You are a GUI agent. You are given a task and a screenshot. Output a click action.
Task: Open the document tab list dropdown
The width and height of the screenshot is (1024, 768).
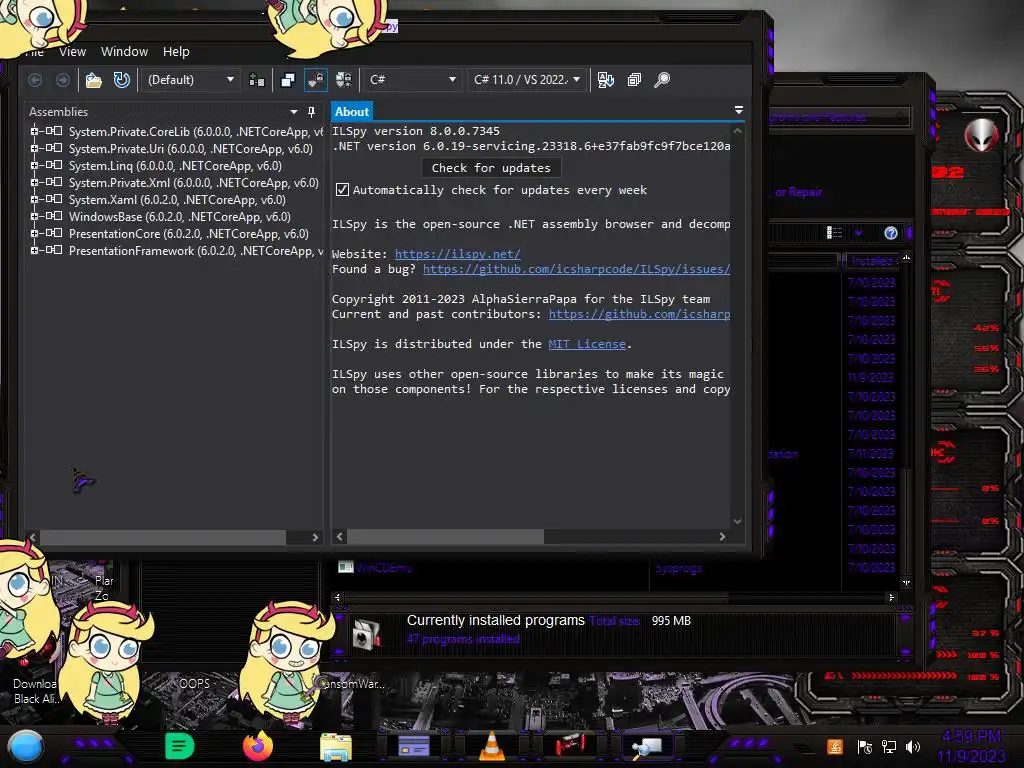(x=739, y=110)
